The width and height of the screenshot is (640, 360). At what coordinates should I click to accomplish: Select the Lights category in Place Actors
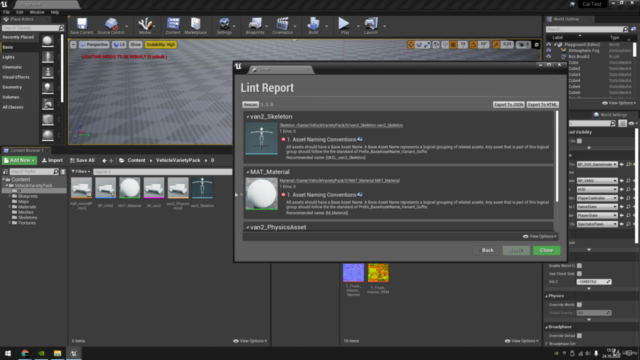9,57
